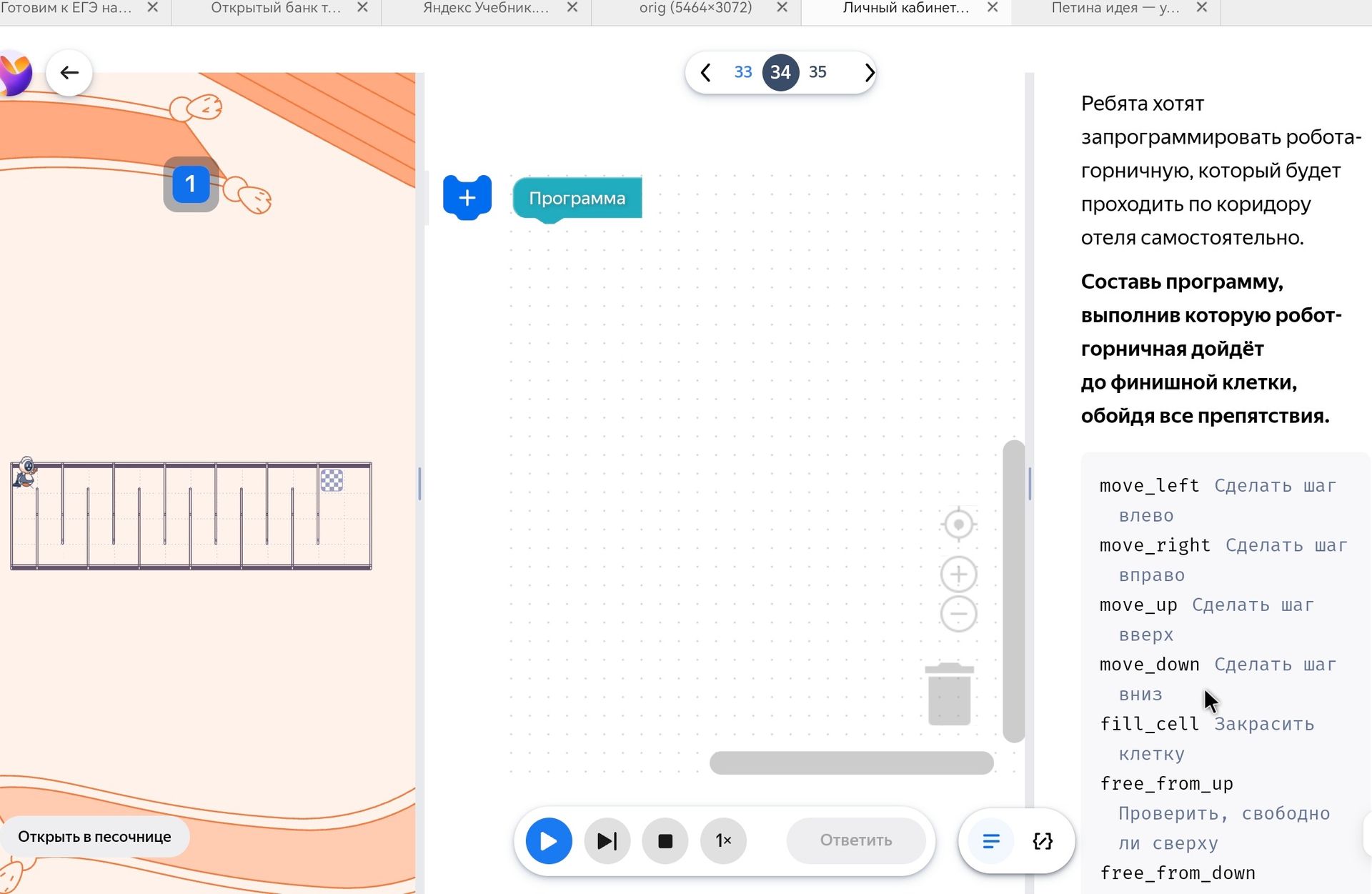Step forward one command

coord(607,840)
